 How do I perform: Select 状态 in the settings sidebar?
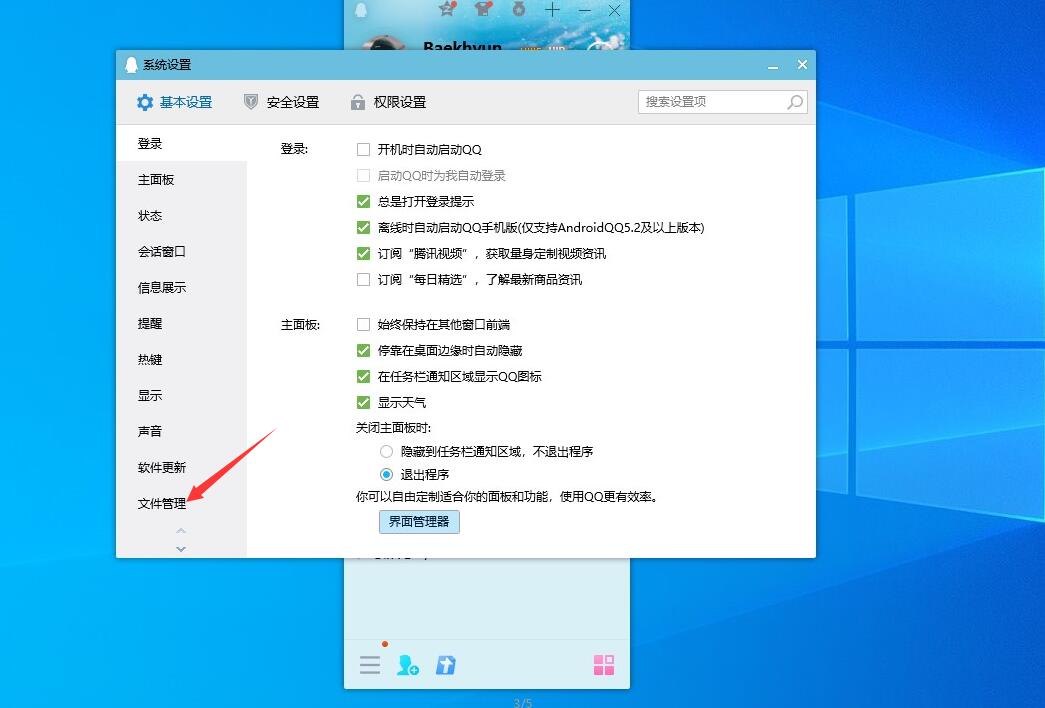181,215
